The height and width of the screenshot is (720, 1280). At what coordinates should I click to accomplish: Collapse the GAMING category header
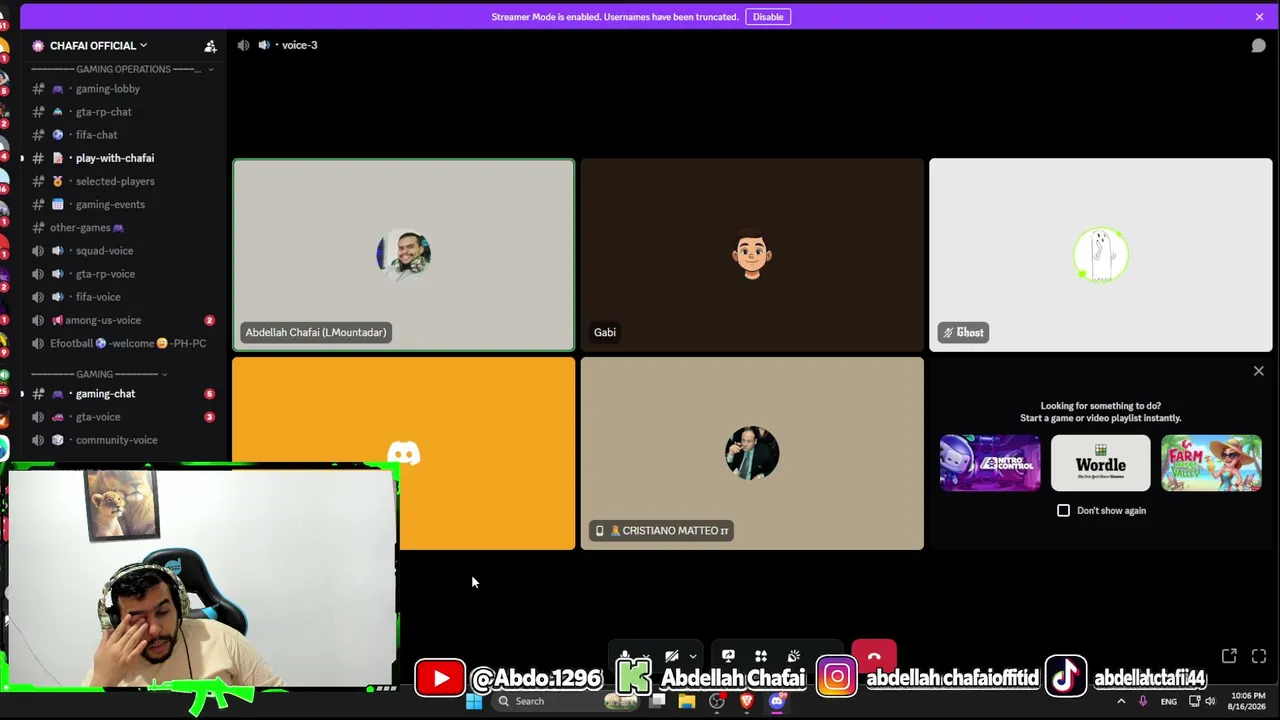click(98, 374)
